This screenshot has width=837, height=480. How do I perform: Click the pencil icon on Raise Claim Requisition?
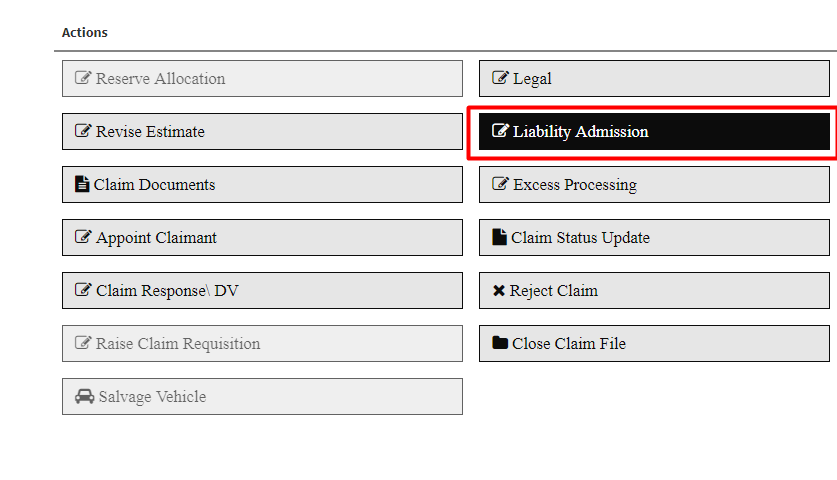click(x=84, y=344)
